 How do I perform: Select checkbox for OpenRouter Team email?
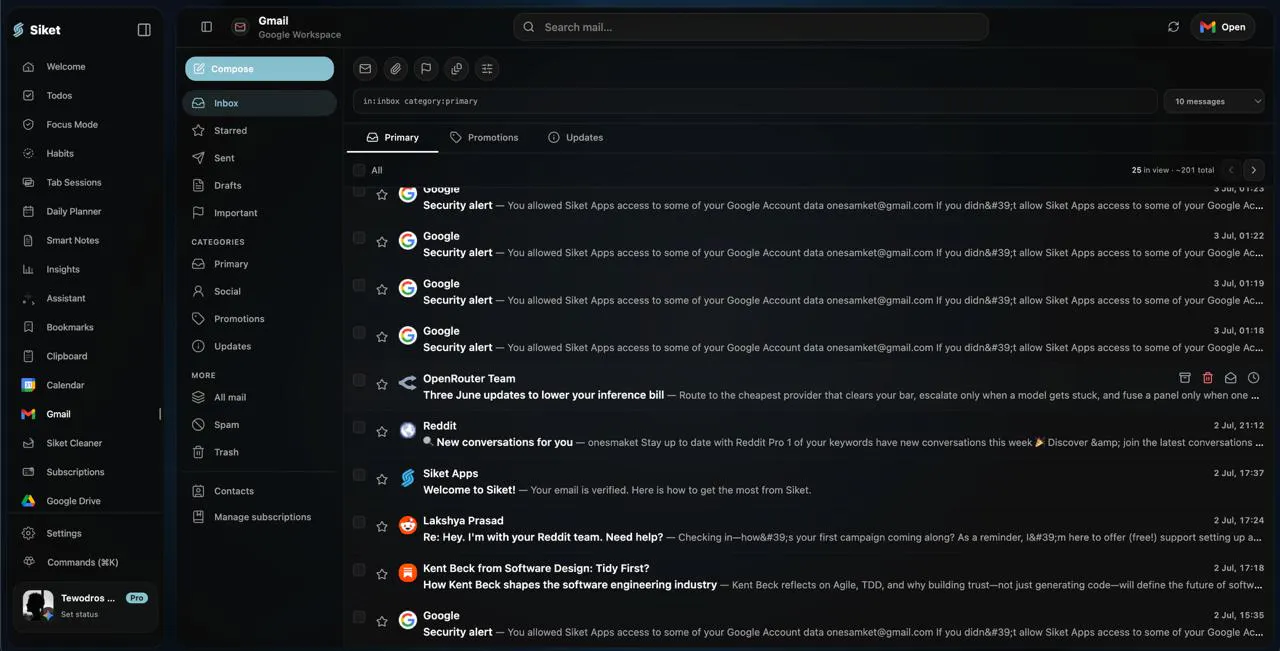click(x=359, y=380)
